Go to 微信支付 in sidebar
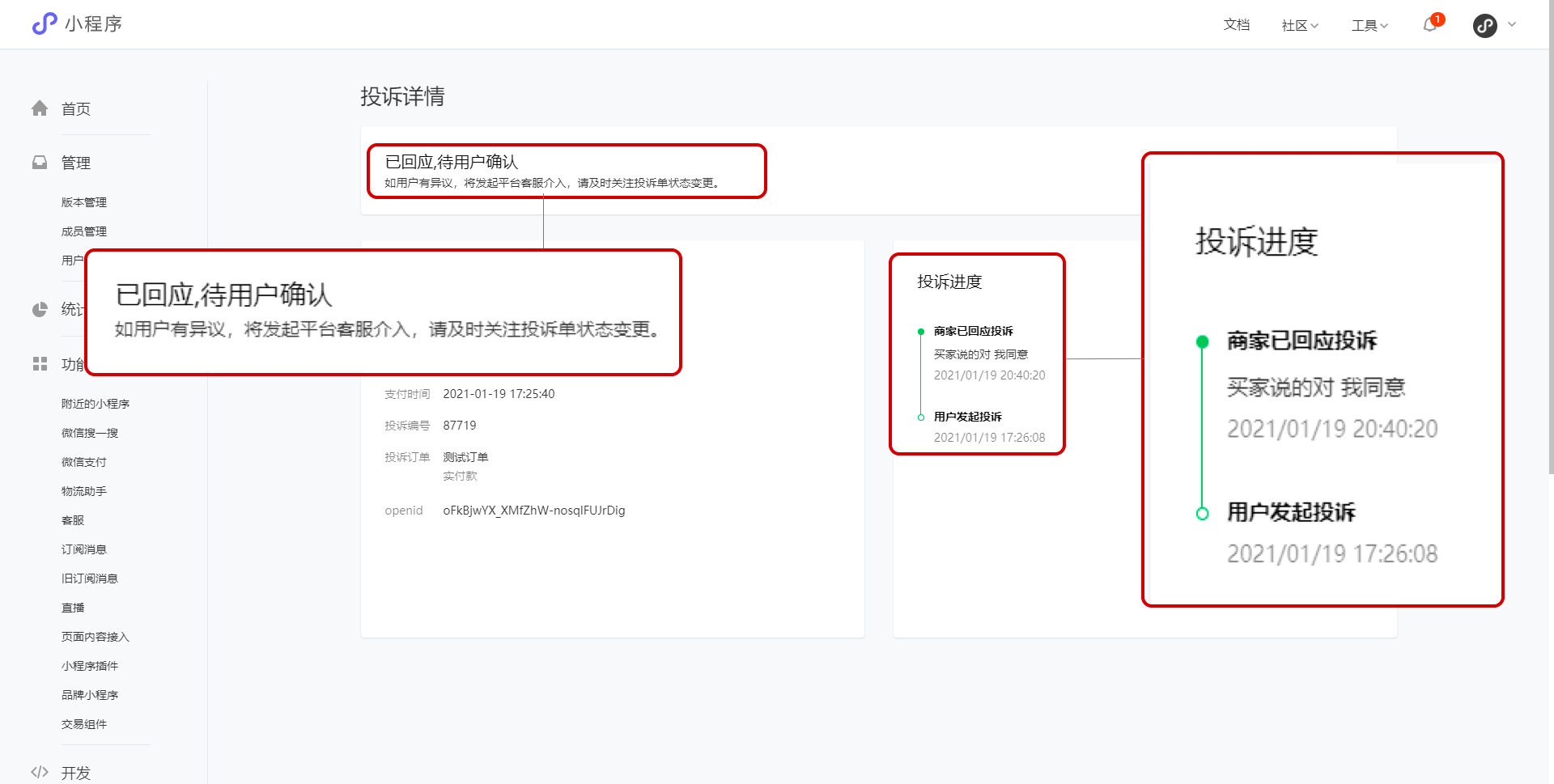1554x784 pixels. coord(84,462)
